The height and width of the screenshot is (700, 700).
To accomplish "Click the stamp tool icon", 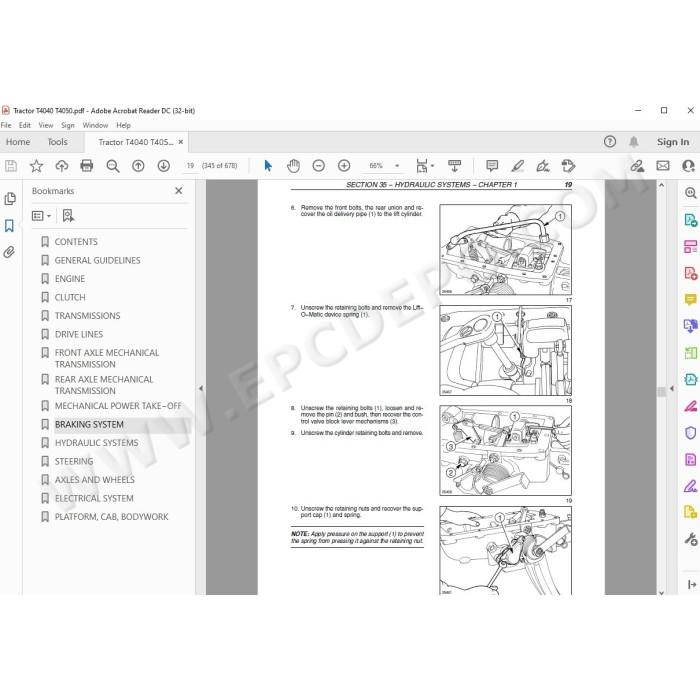I will 568,166.
